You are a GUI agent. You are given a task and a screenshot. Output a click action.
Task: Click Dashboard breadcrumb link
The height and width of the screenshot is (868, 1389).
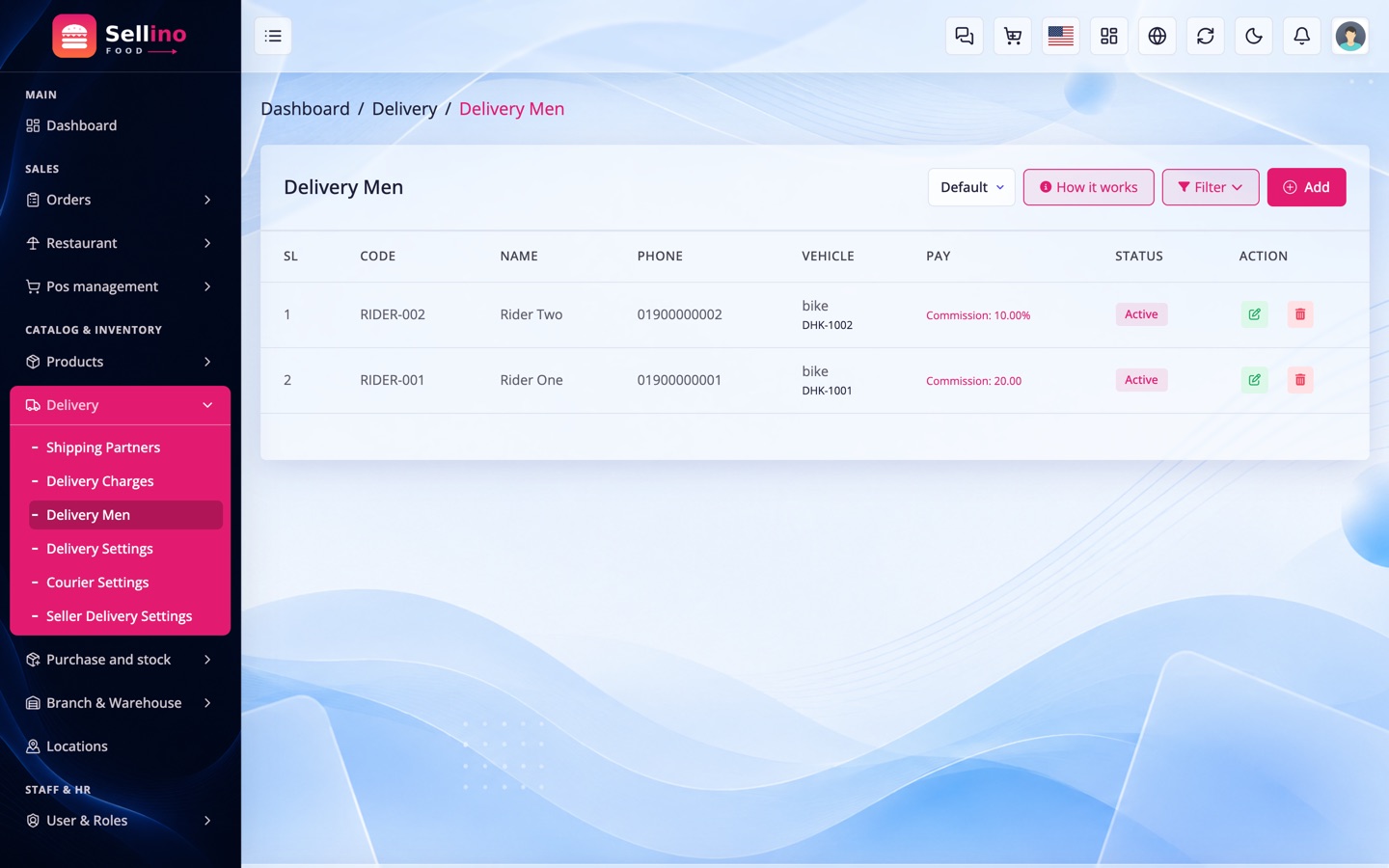click(x=305, y=109)
